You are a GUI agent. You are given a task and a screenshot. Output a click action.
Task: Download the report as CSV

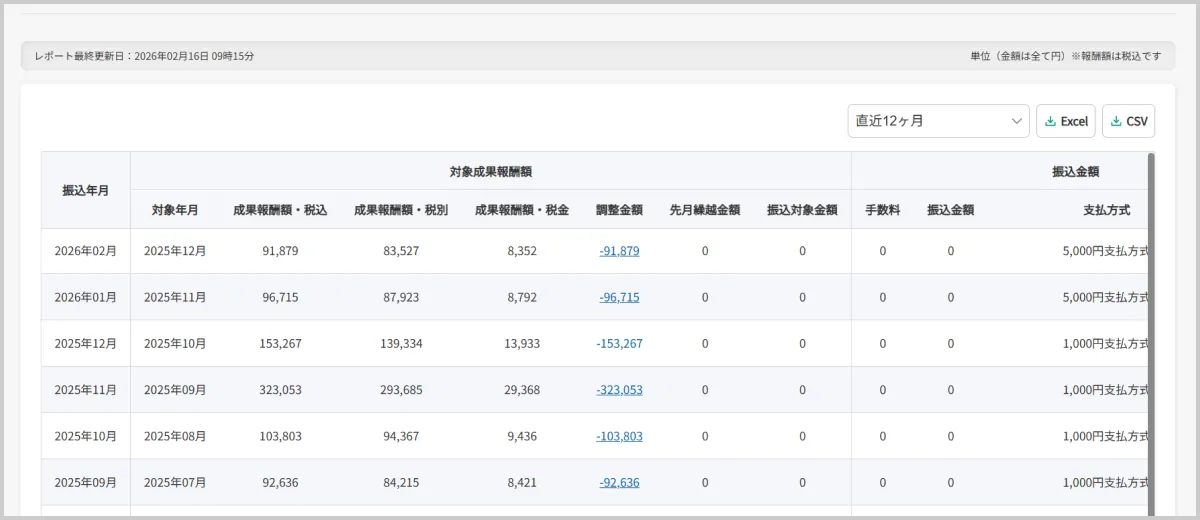pyautogui.click(x=1129, y=121)
